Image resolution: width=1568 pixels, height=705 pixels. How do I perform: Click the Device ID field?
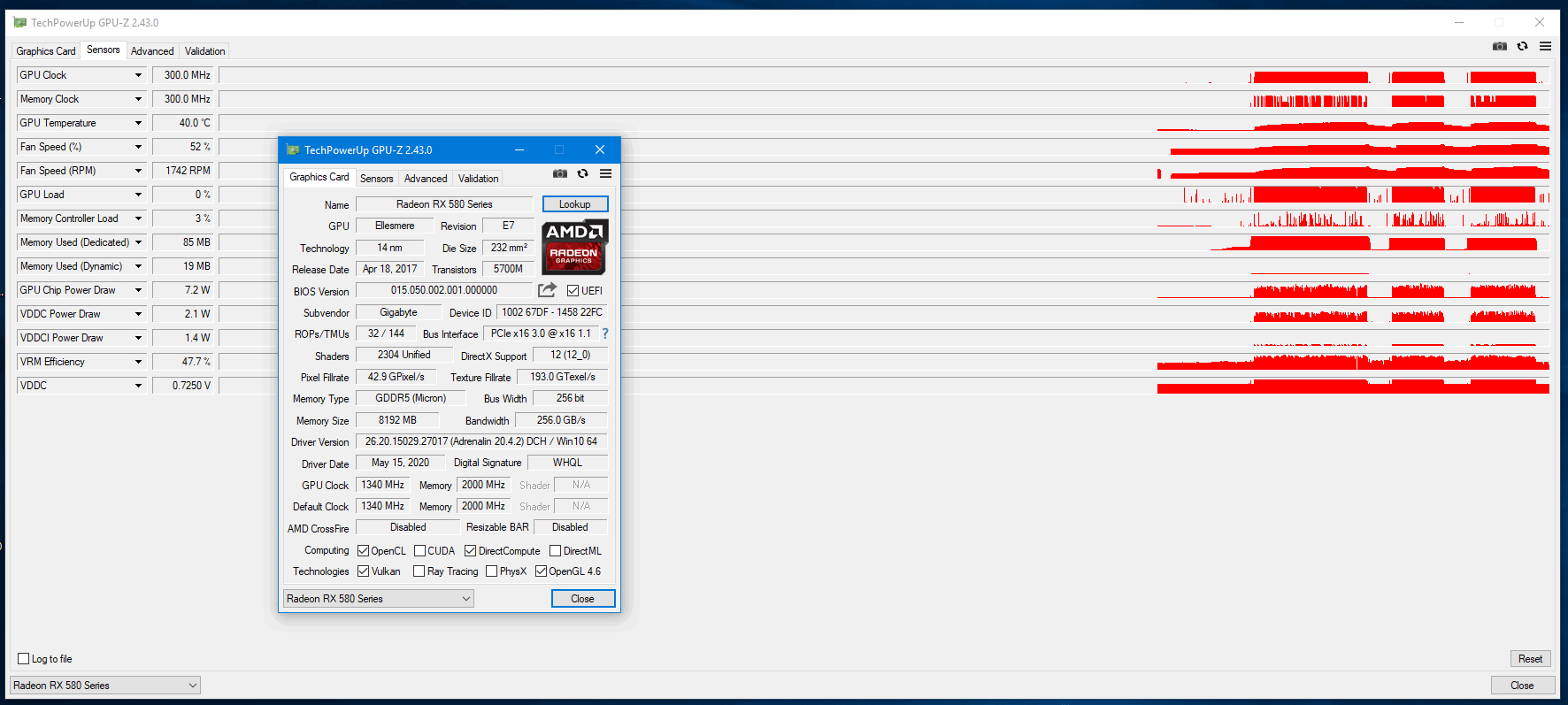tap(552, 312)
